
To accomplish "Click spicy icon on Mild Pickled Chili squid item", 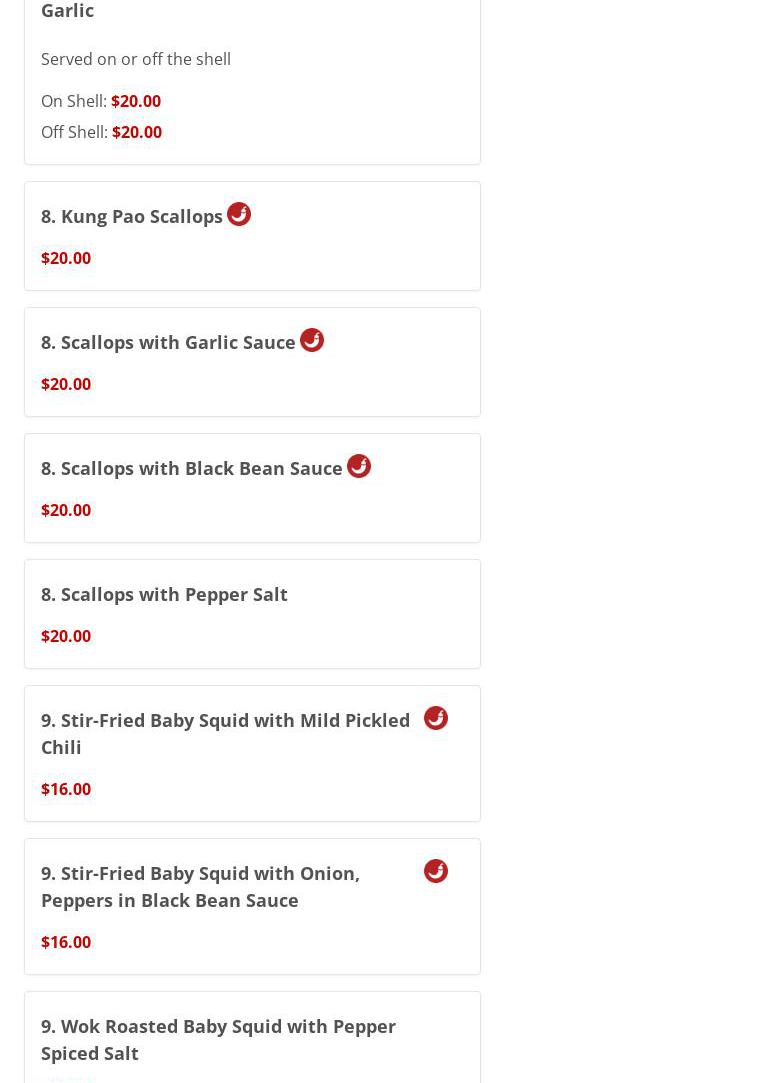I will pos(436,718).
